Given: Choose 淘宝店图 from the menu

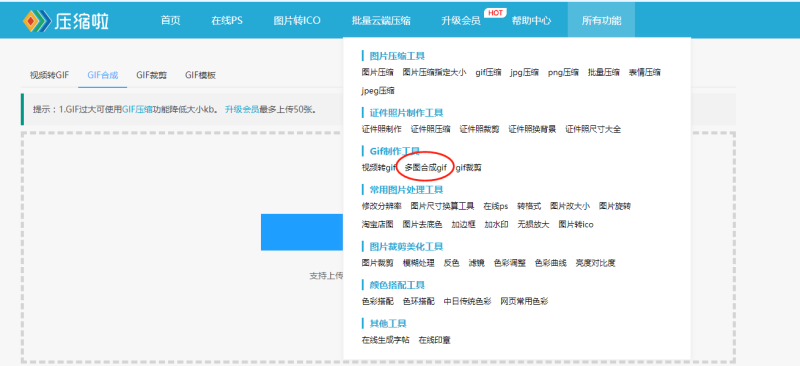Looking at the screenshot, I should (378, 224).
